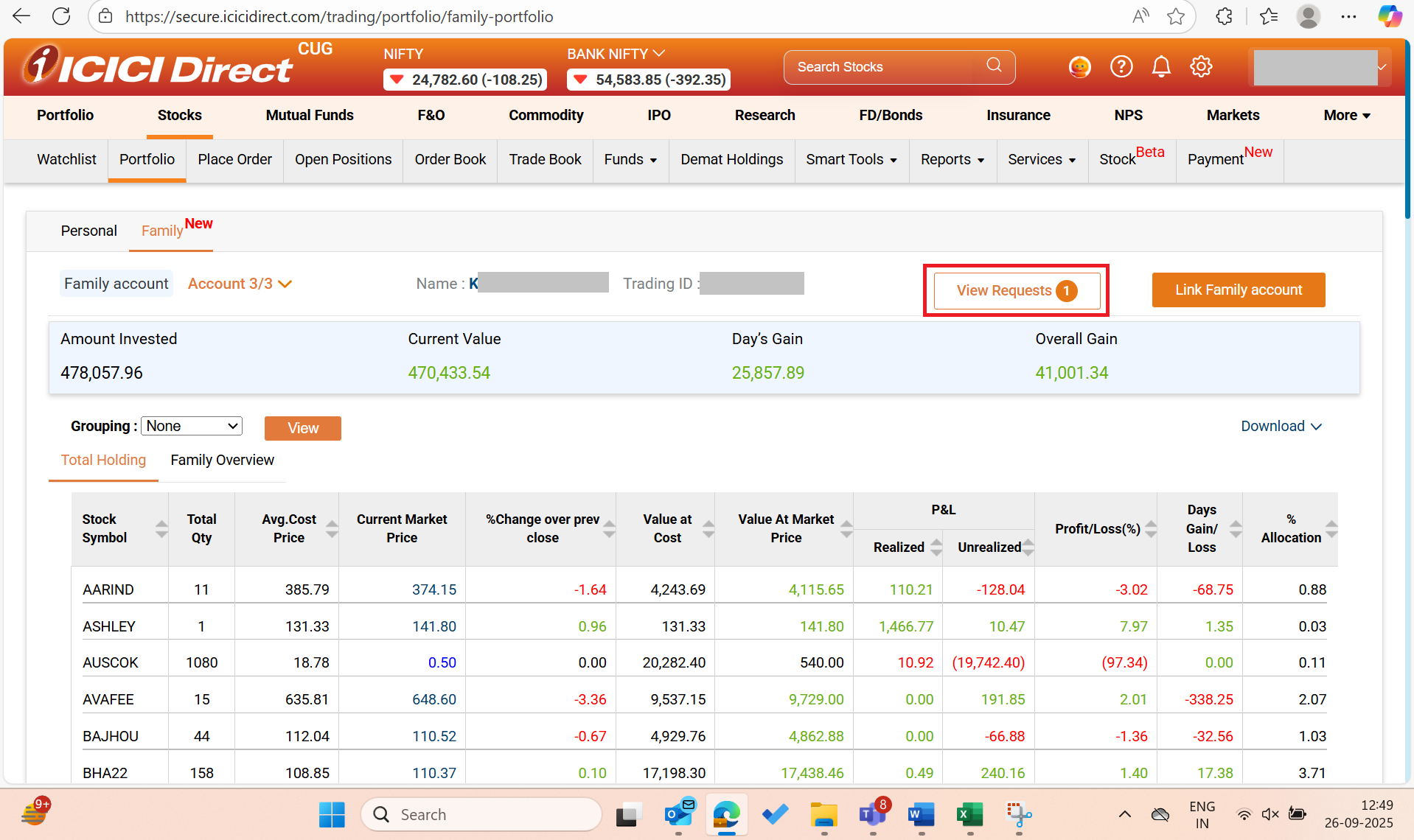Image resolution: width=1414 pixels, height=840 pixels.
Task: Toggle sorting on the % Allocation column
Action: click(1331, 529)
